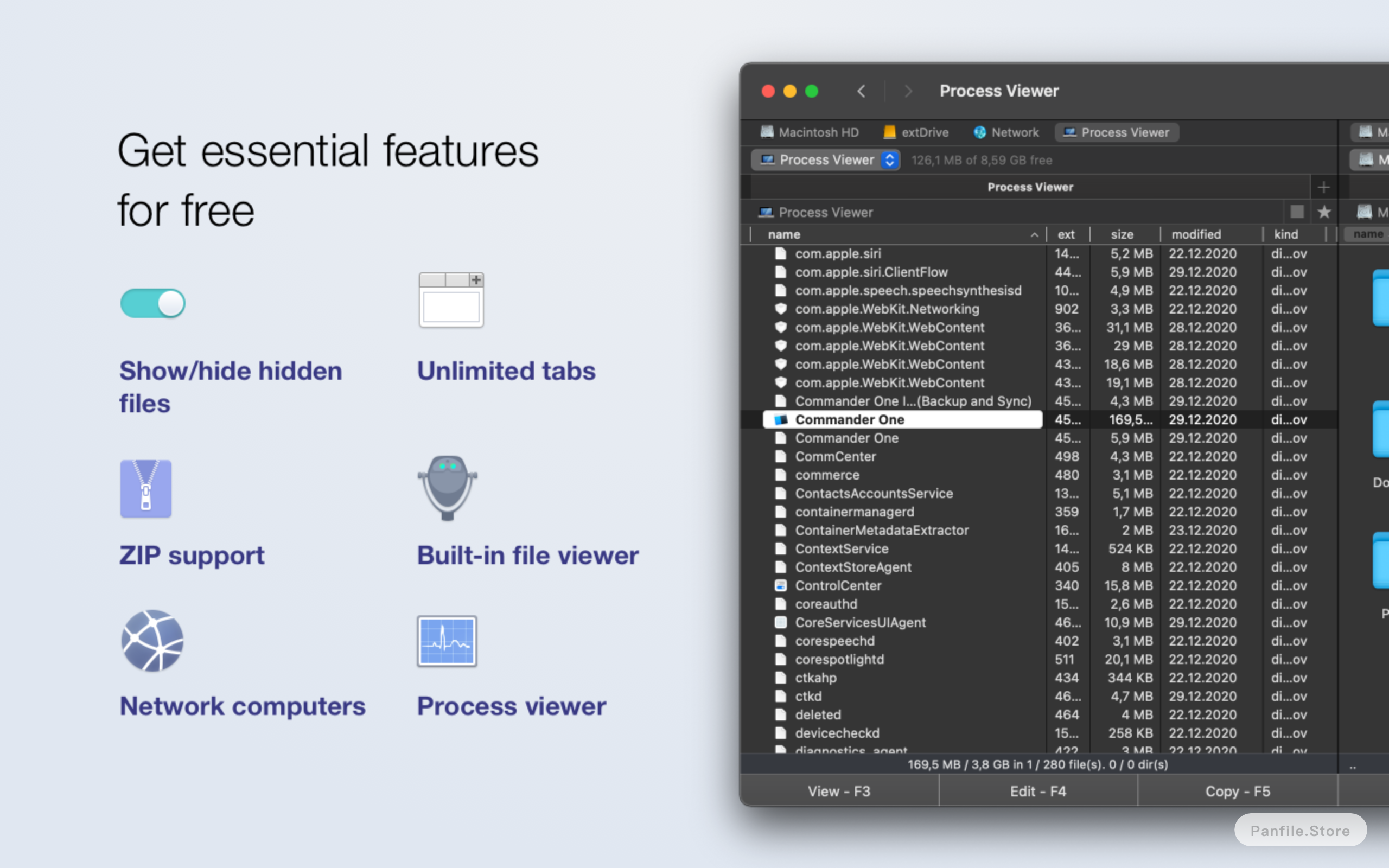Select the deleted process row
Screen dimensions: 1389x868
[1039, 714]
